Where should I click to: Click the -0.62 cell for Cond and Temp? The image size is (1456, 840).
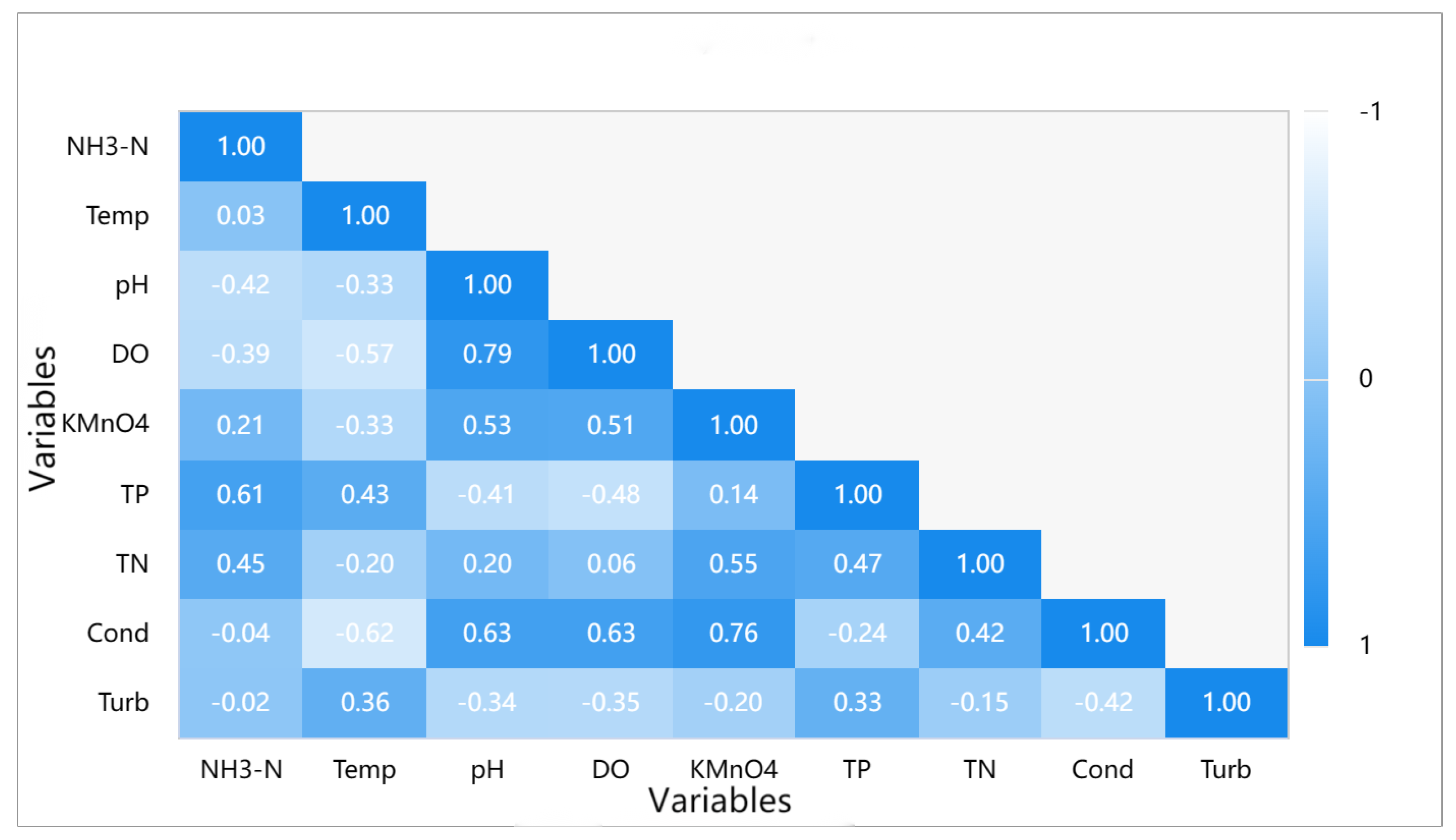tap(364, 633)
